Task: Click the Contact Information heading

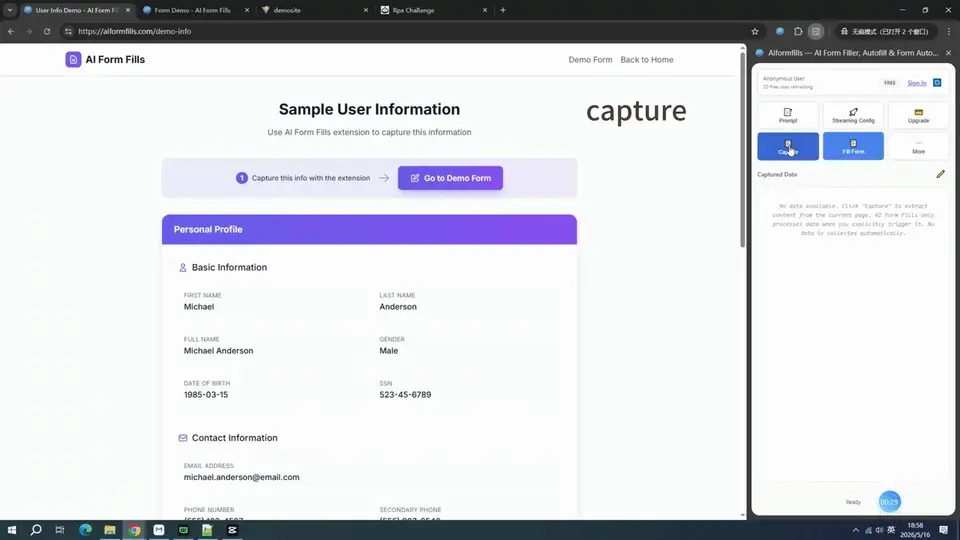Action: pyautogui.click(x=234, y=438)
